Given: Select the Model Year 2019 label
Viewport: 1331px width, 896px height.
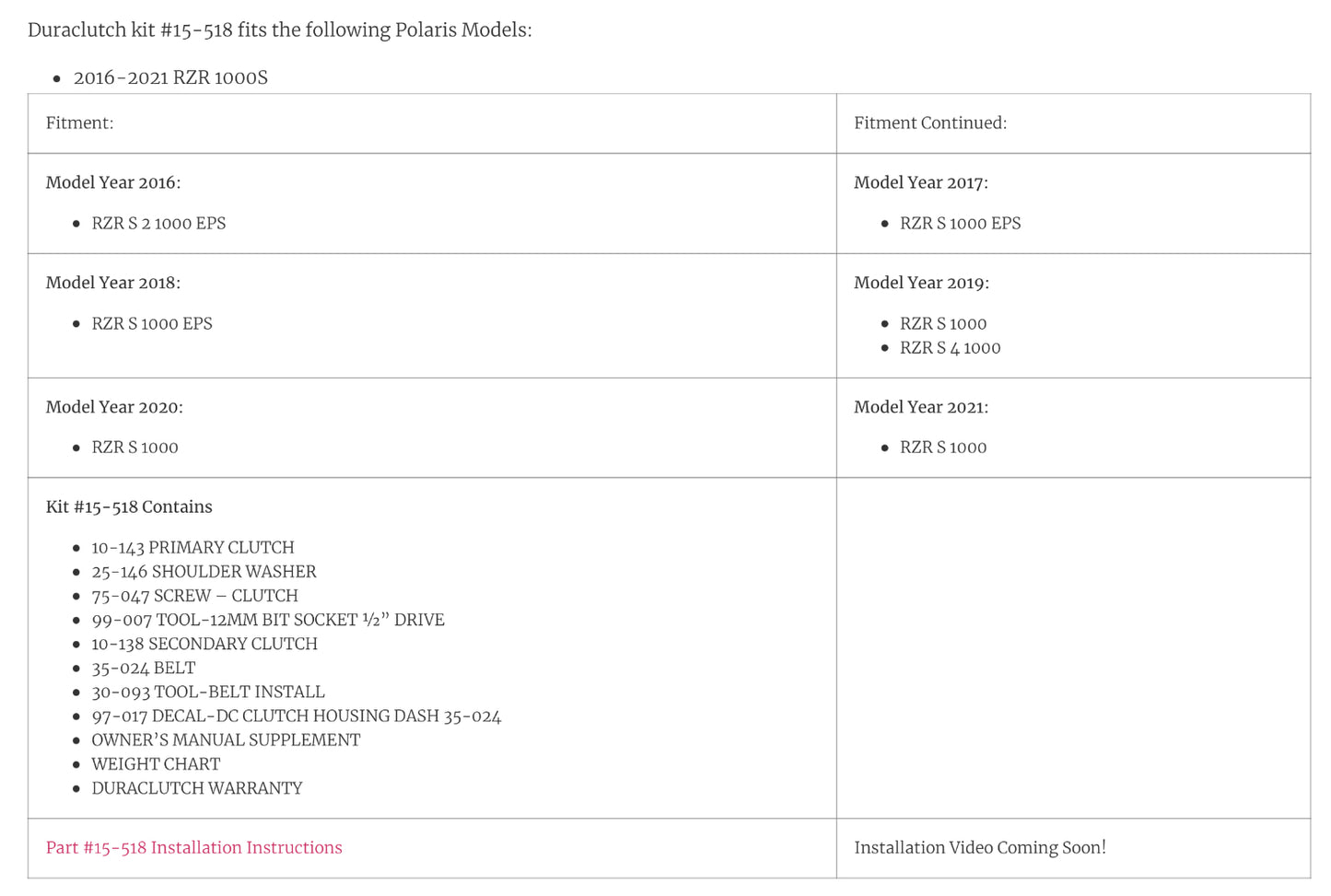Looking at the screenshot, I should (x=921, y=283).
